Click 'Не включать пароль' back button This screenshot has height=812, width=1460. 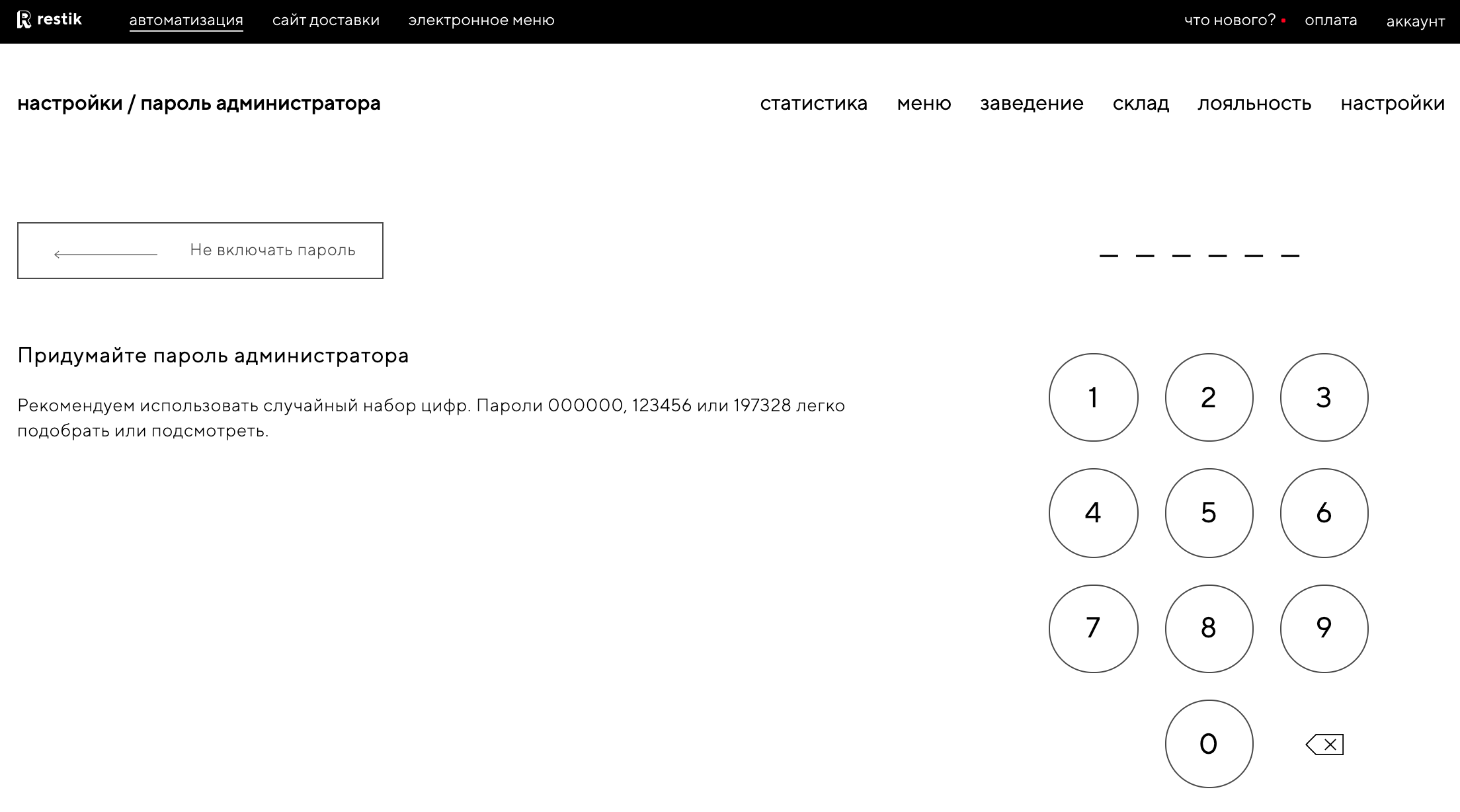tap(200, 251)
